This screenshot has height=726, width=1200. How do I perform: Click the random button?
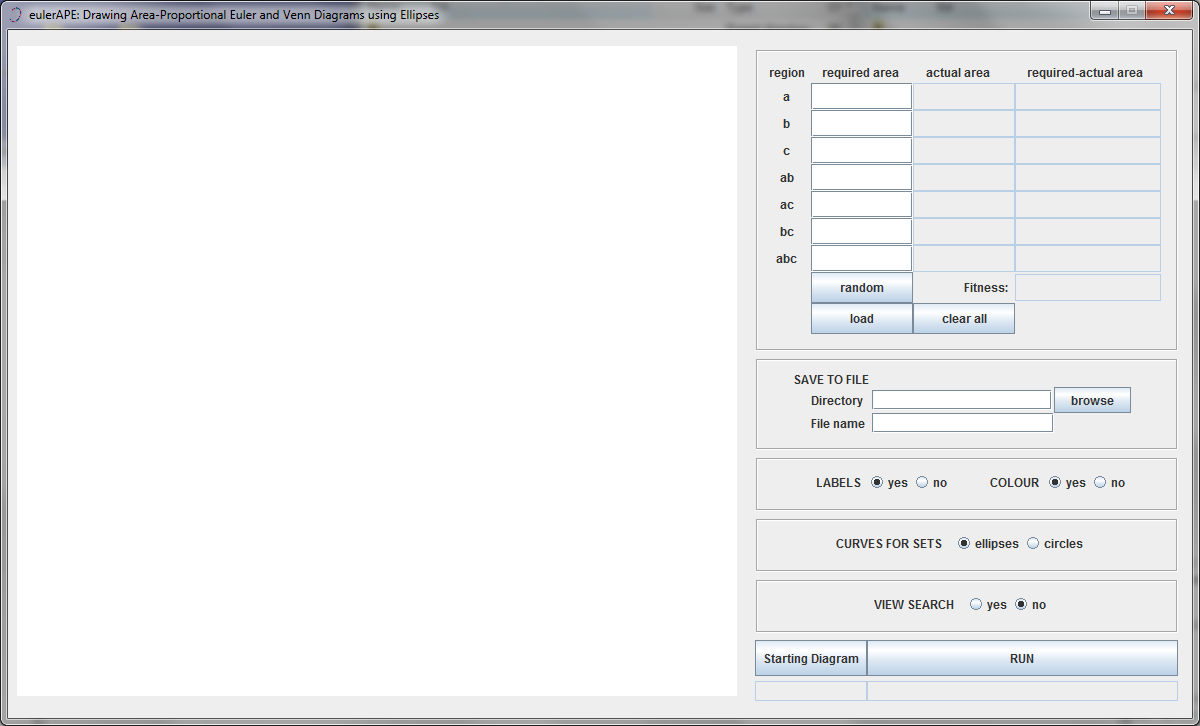862,288
